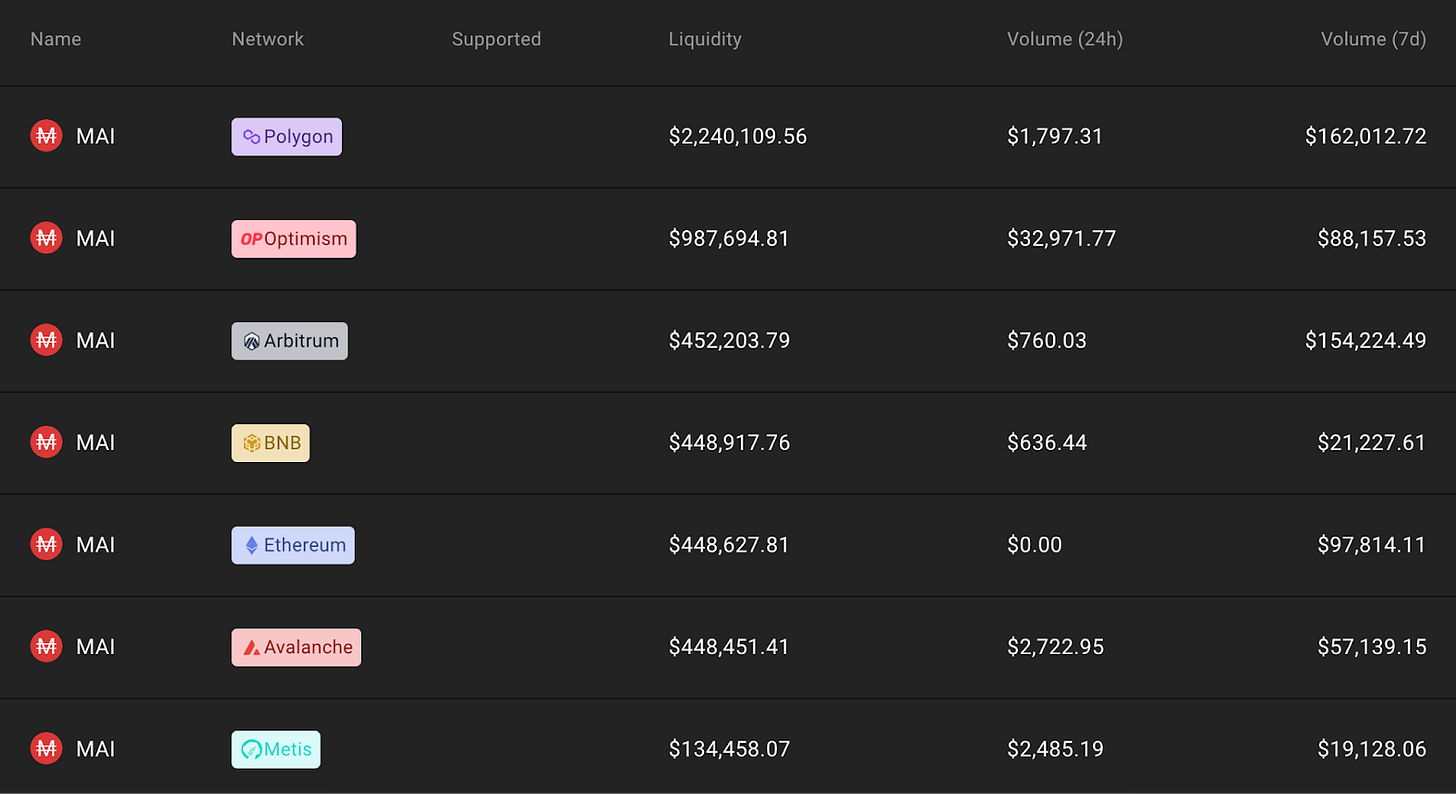This screenshot has height=794, width=1456.
Task: Click the Ethereum diamond logo icon
Action: coord(253,544)
